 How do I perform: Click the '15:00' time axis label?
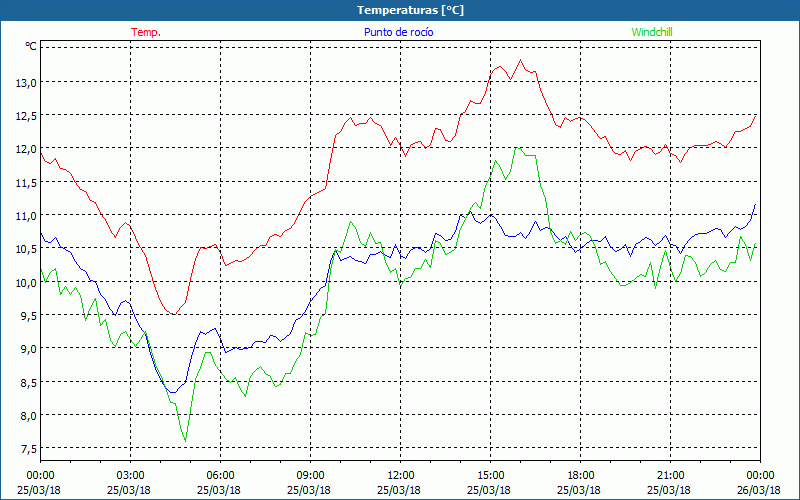[490, 476]
